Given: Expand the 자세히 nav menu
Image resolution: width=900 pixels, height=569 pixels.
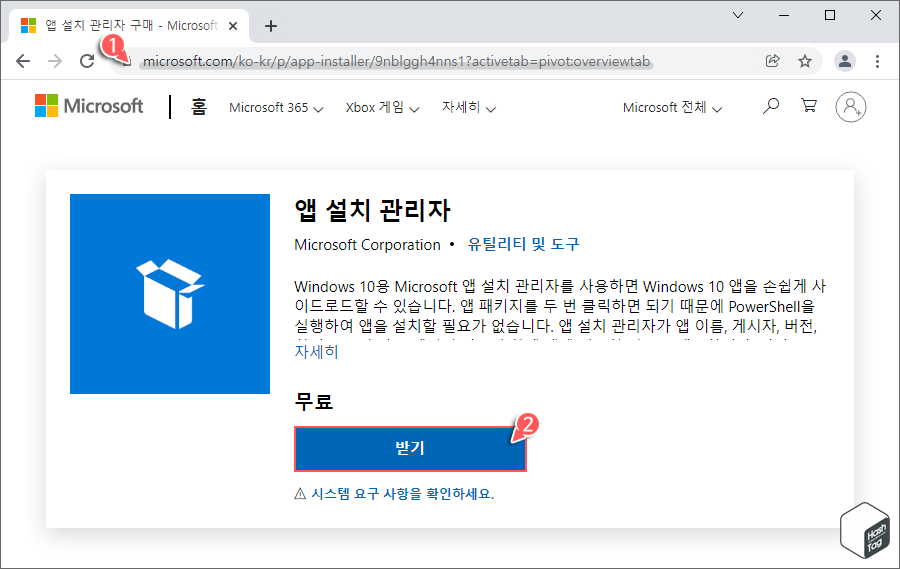Looking at the screenshot, I should click(468, 107).
